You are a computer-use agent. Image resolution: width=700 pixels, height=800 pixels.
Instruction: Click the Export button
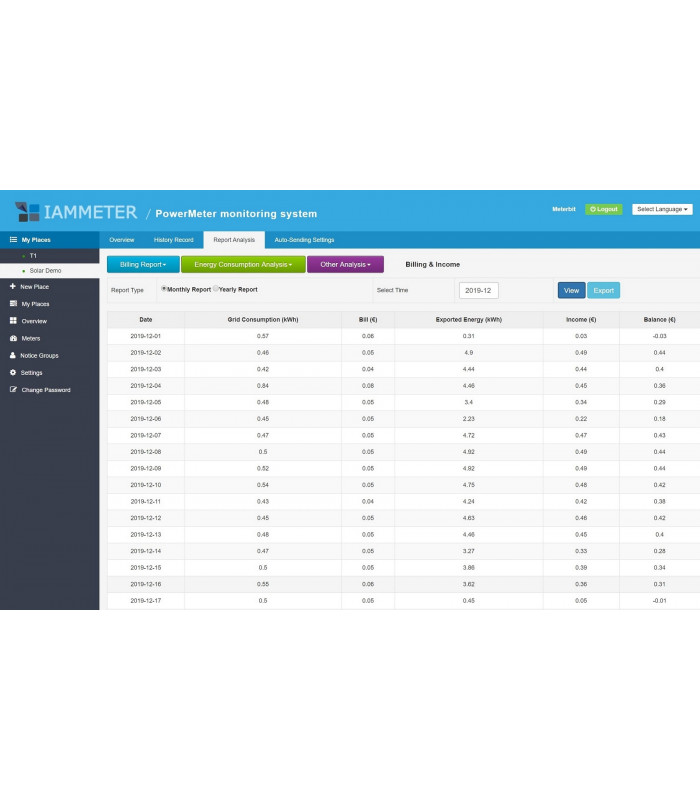pyautogui.click(x=603, y=290)
